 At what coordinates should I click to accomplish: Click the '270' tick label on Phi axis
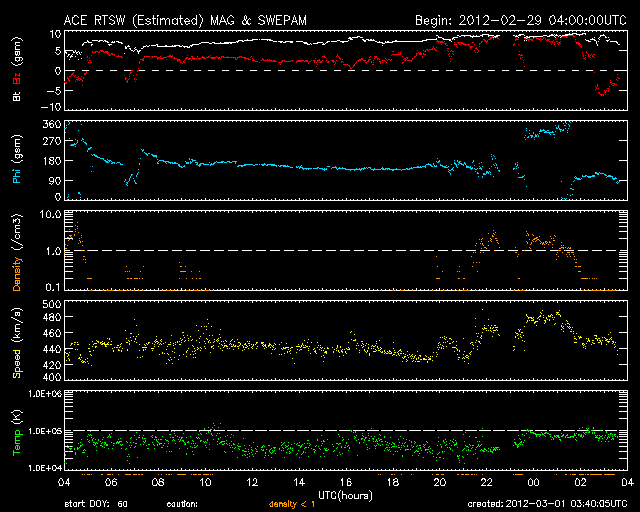click(x=52, y=141)
